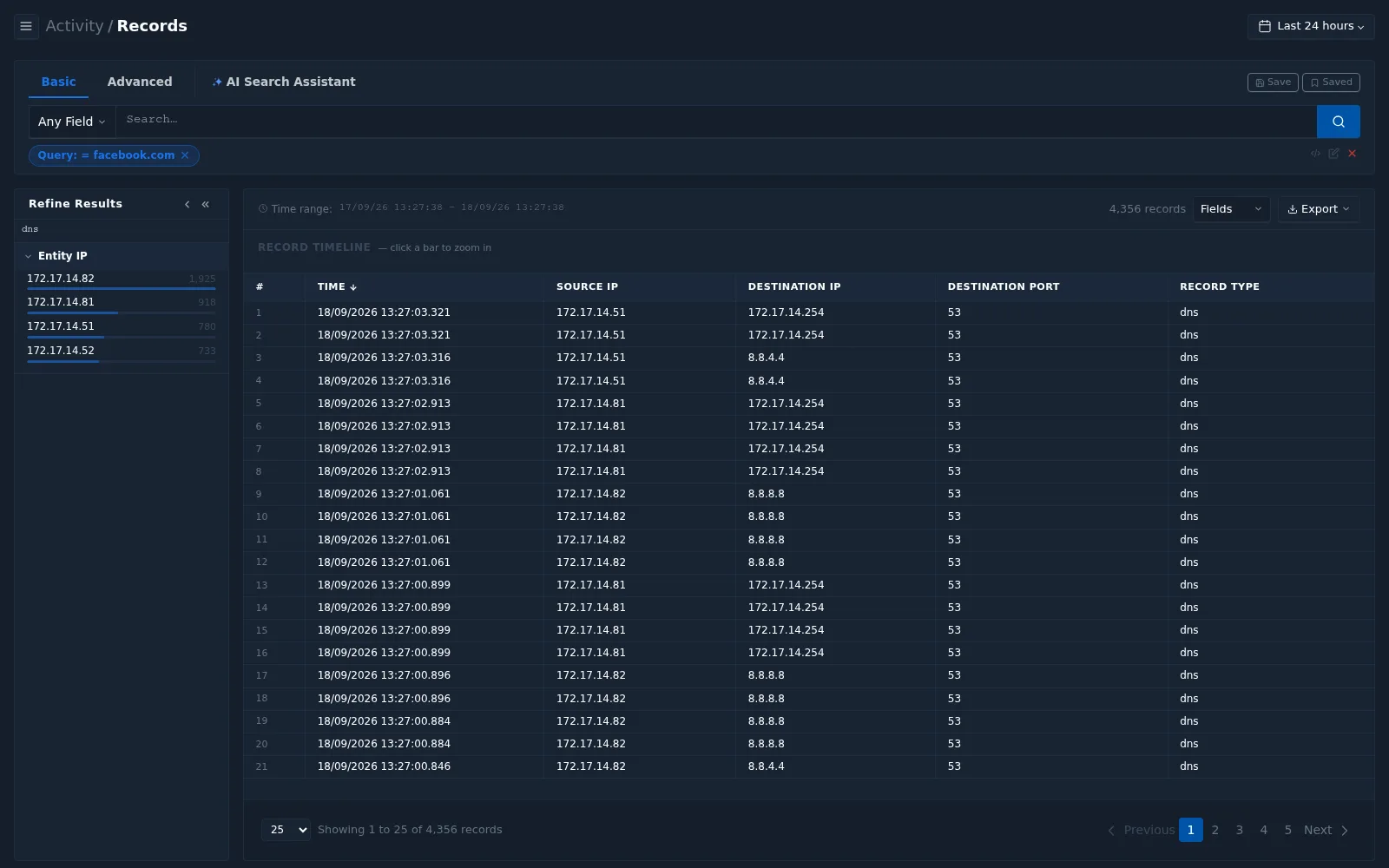The image size is (1389, 868).
Task: Open the AI Search Assistant tab
Action: 284,82
